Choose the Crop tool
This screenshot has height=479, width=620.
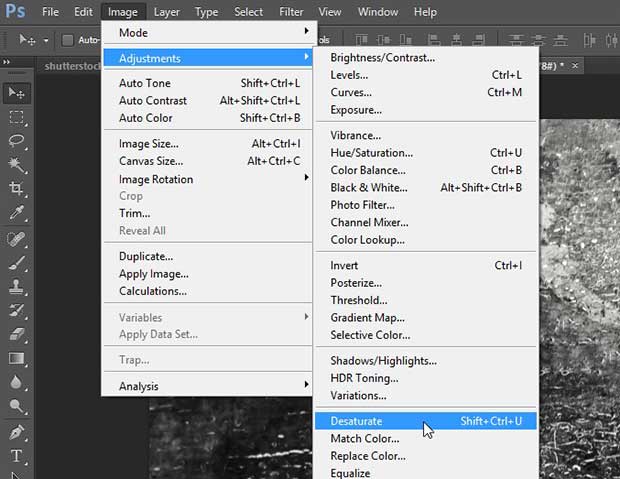pos(17,189)
